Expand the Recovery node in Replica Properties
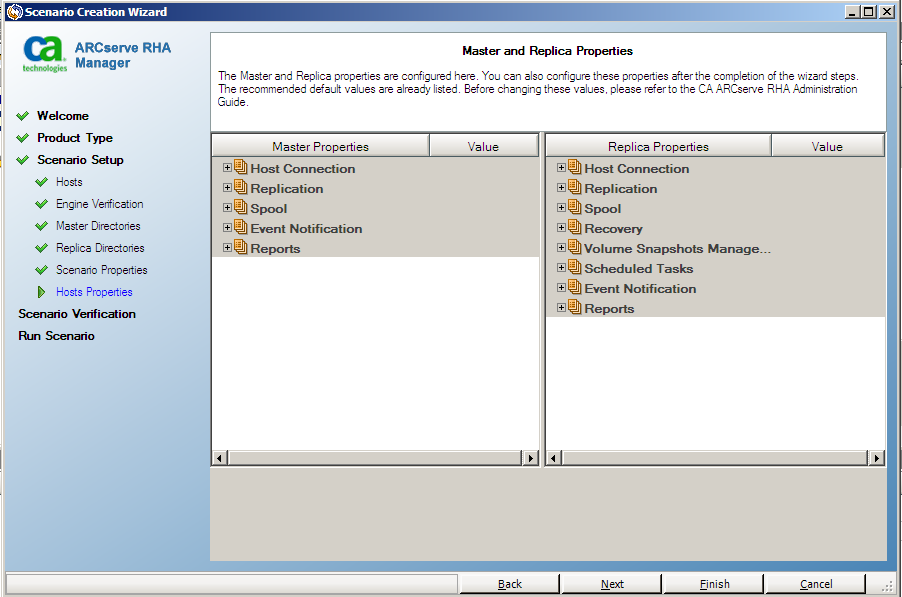This screenshot has height=597, width=902. (560, 228)
